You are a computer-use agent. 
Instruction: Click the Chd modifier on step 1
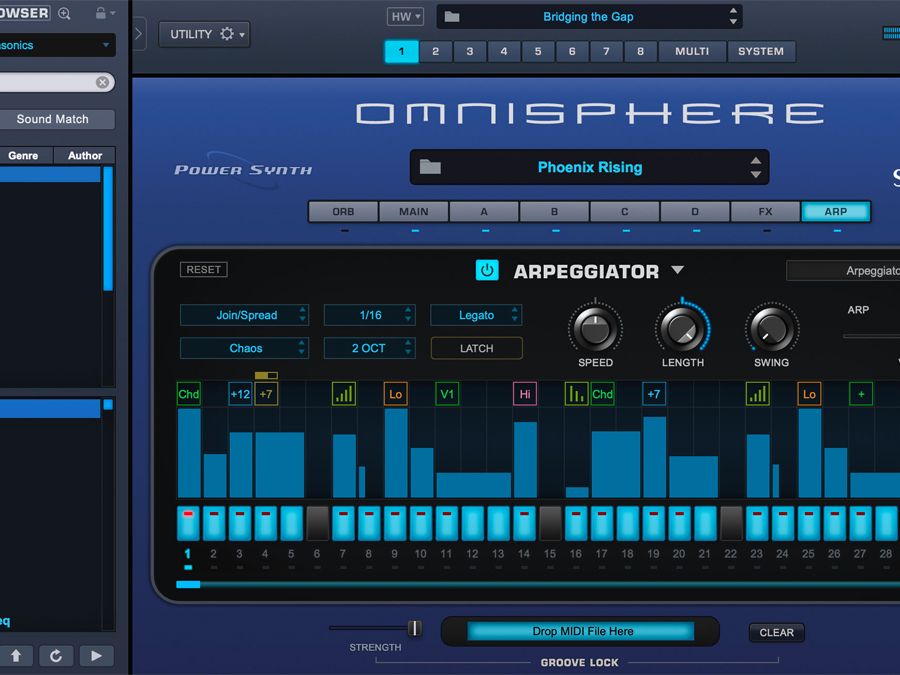188,394
